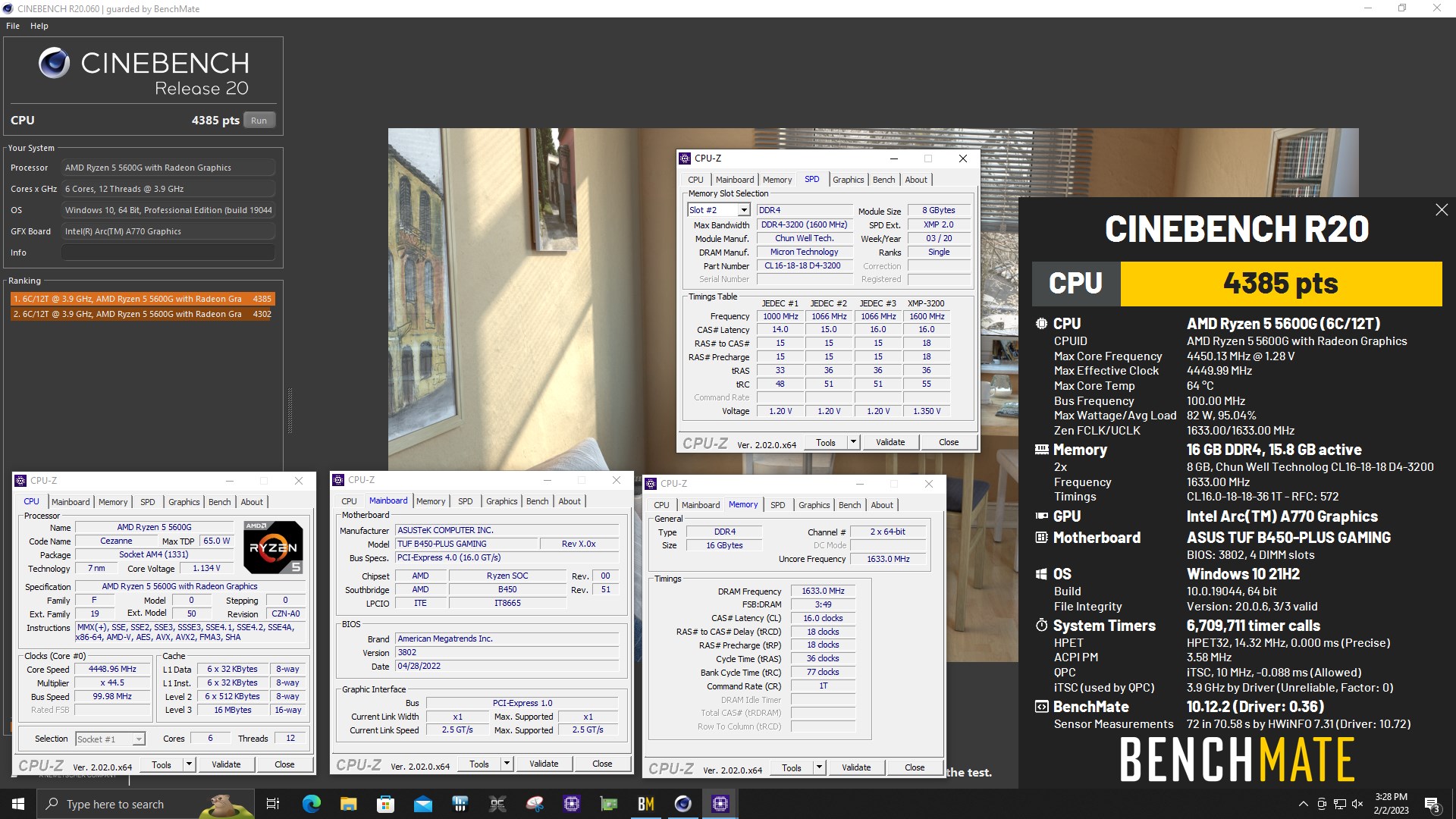The width and height of the screenshot is (1456, 819).
Task: Click the BenchMate section icon next to version
Action: 1042,707
